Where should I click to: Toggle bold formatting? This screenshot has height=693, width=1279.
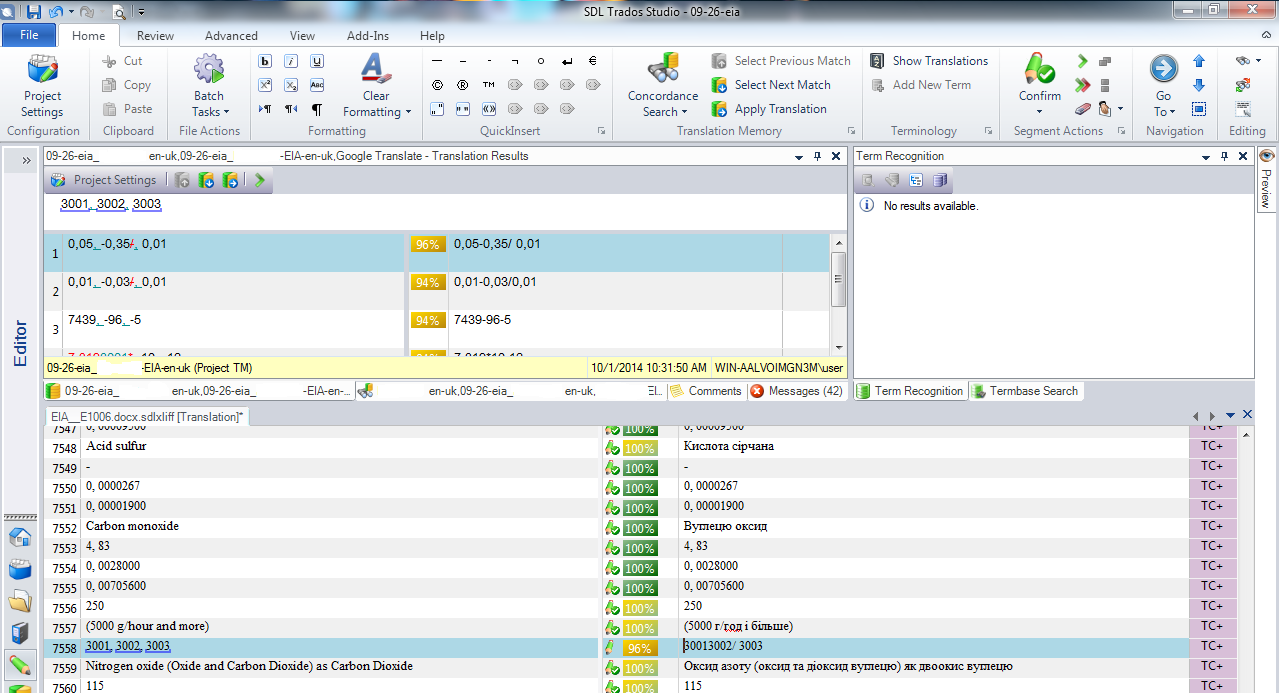click(x=265, y=61)
